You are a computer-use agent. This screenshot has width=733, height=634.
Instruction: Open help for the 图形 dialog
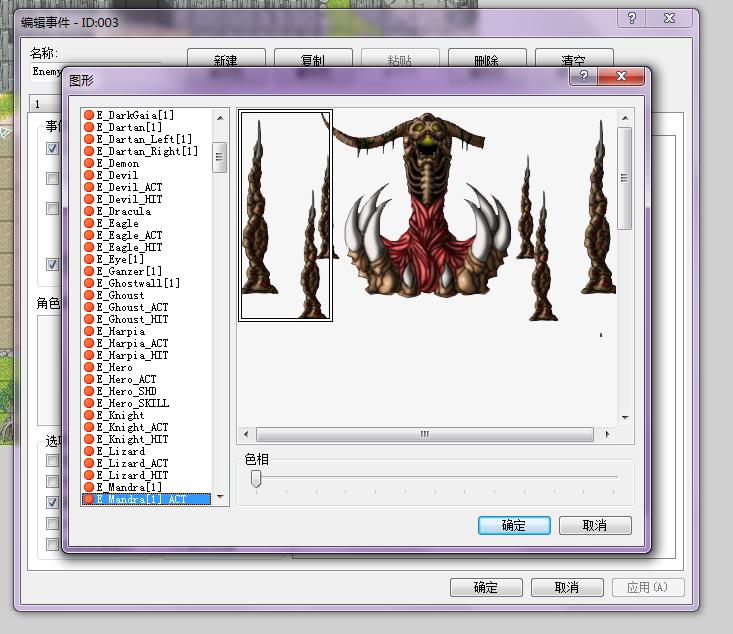(x=584, y=76)
